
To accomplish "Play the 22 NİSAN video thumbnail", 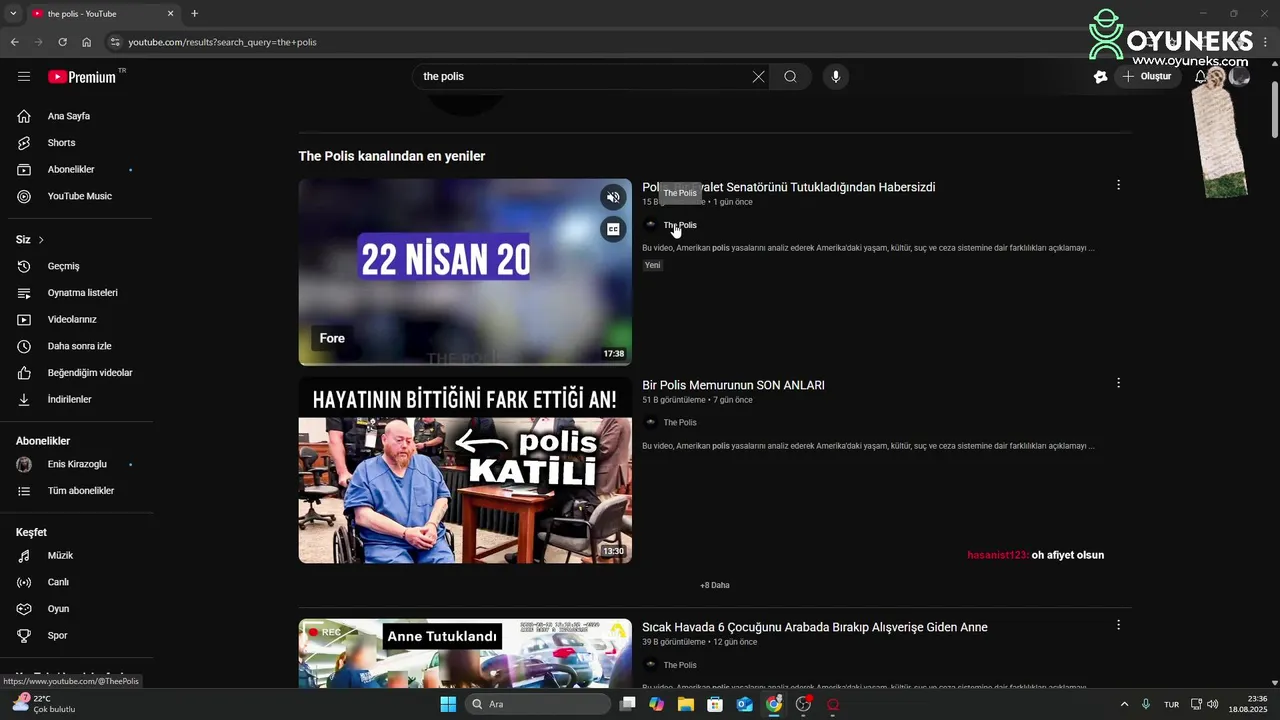I will click(465, 272).
